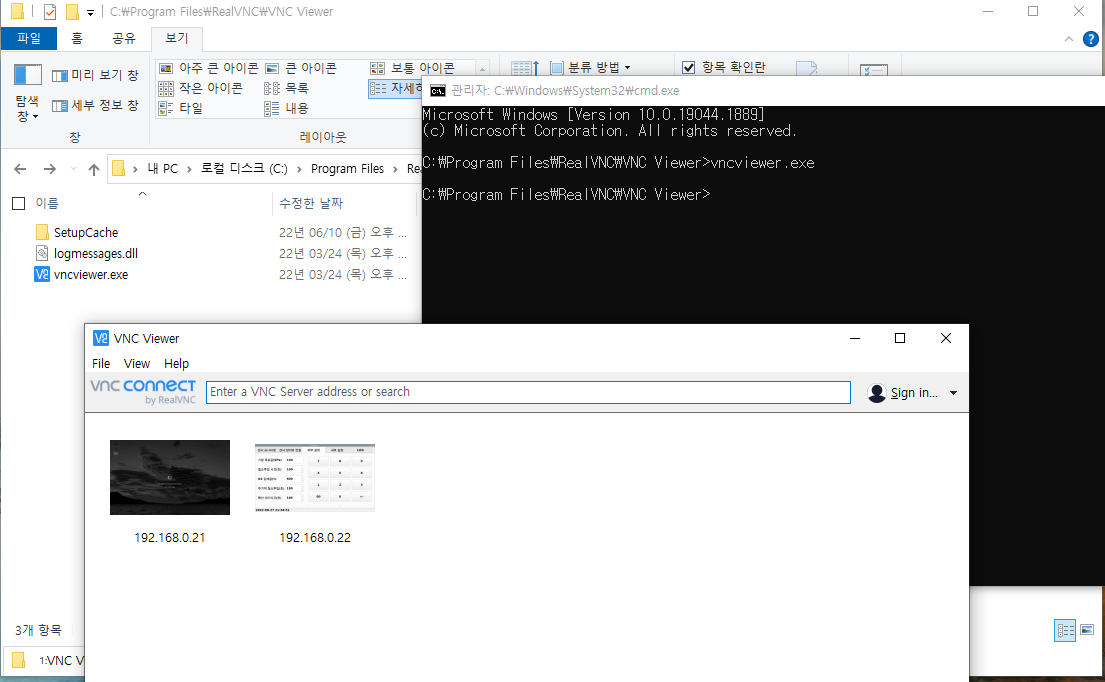
Task: Toggle the Details pane (세부 정보 창)
Action: pos(95,105)
